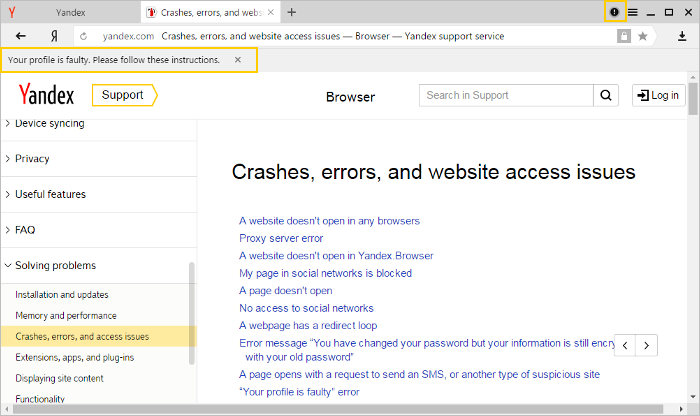
Task: Focus the Search in Support field
Action: (506, 95)
